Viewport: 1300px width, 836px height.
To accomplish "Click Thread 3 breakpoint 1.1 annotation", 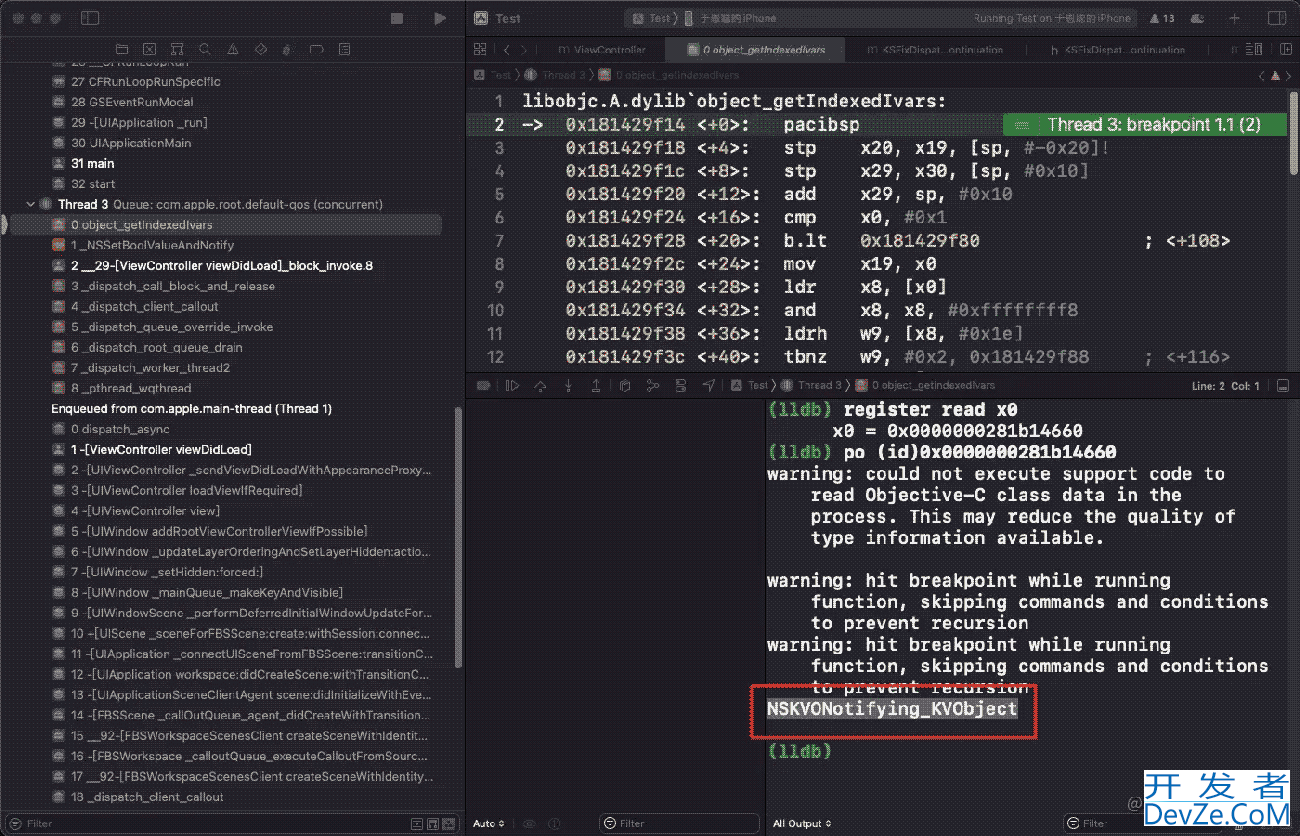I will pos(1144,125).
